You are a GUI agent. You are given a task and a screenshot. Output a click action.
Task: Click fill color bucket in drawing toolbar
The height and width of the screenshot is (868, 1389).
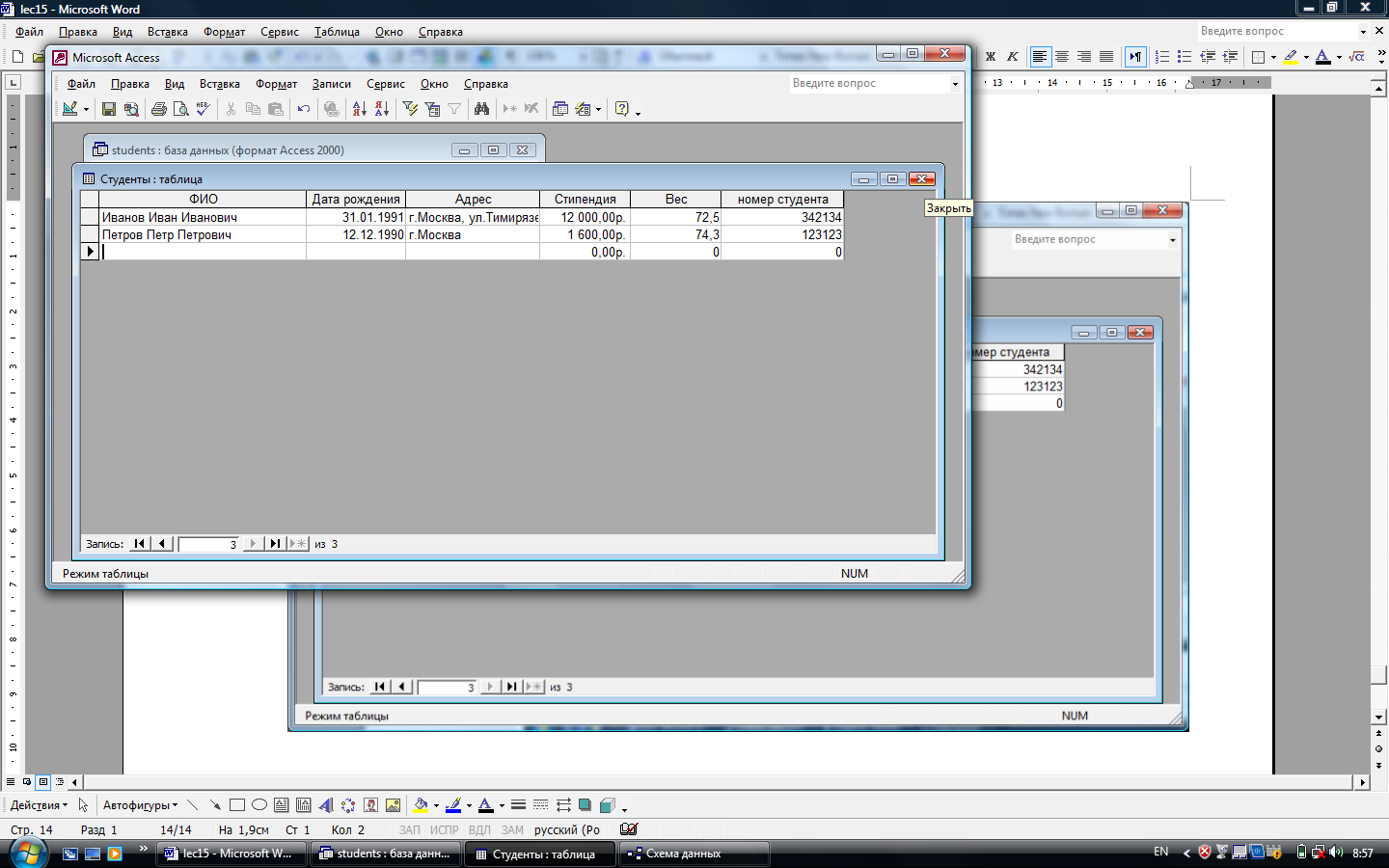[421, 805]
